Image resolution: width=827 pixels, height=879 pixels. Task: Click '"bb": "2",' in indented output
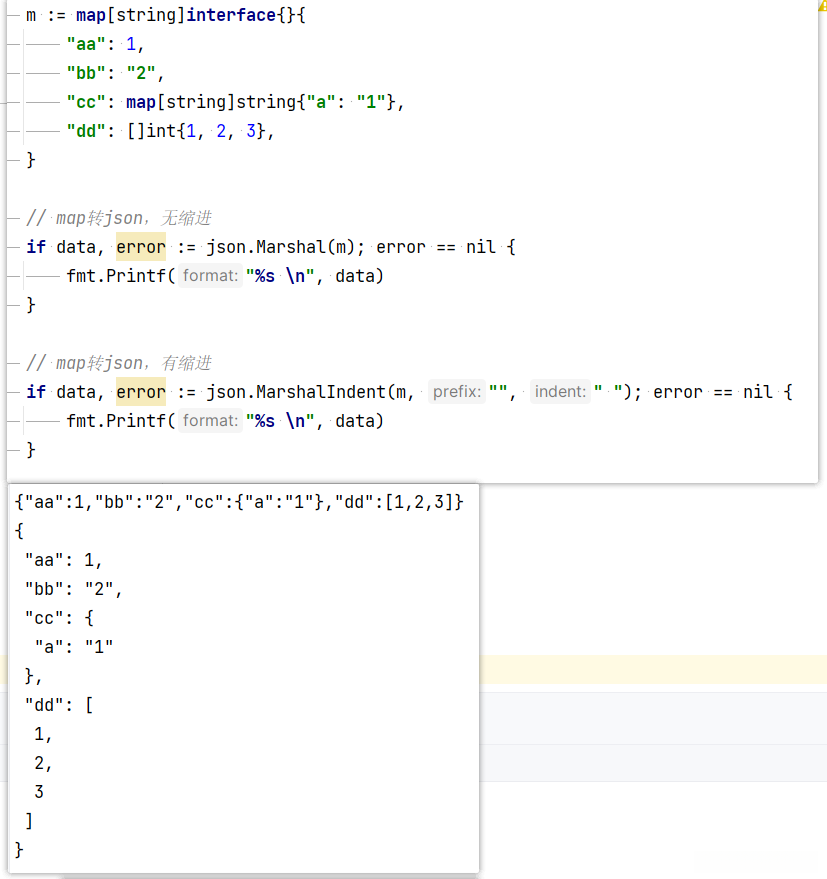coord(73,589)
